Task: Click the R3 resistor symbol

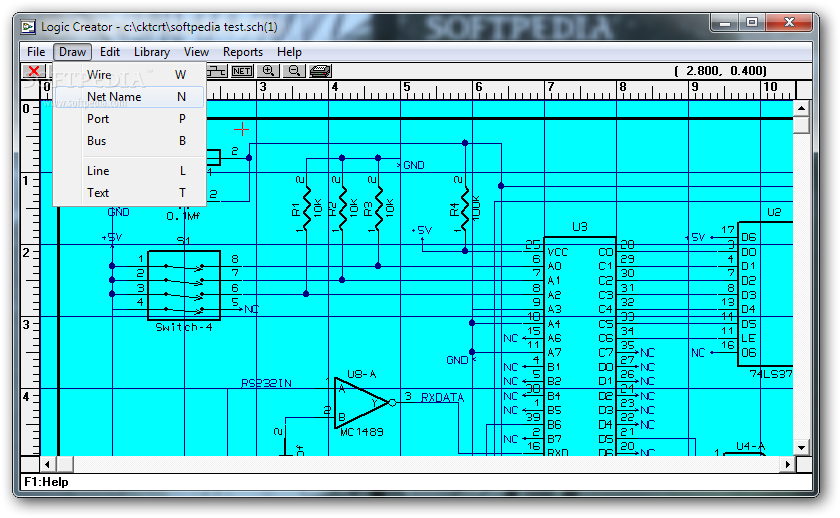Action: 379,209
